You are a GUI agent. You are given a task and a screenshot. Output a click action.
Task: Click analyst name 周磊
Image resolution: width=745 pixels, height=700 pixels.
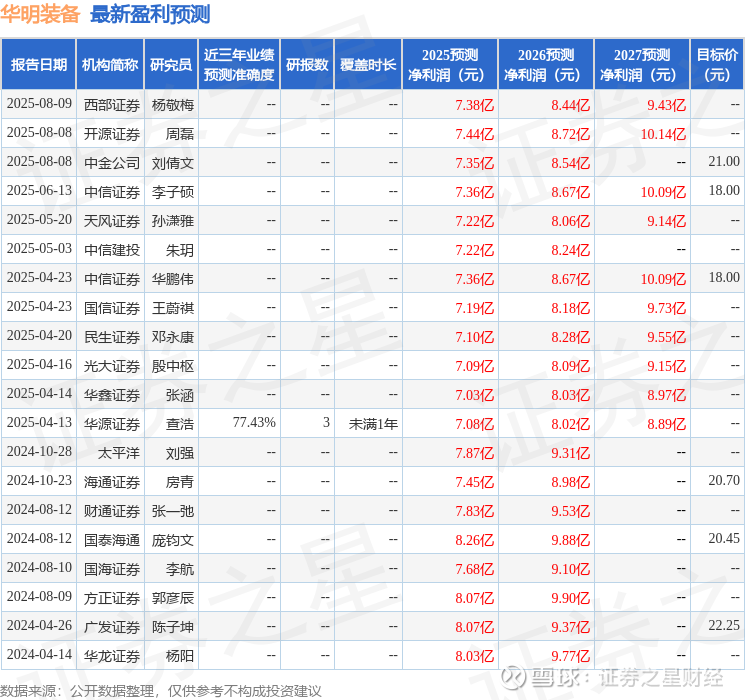pyautogui.click(x=180, y=134)
